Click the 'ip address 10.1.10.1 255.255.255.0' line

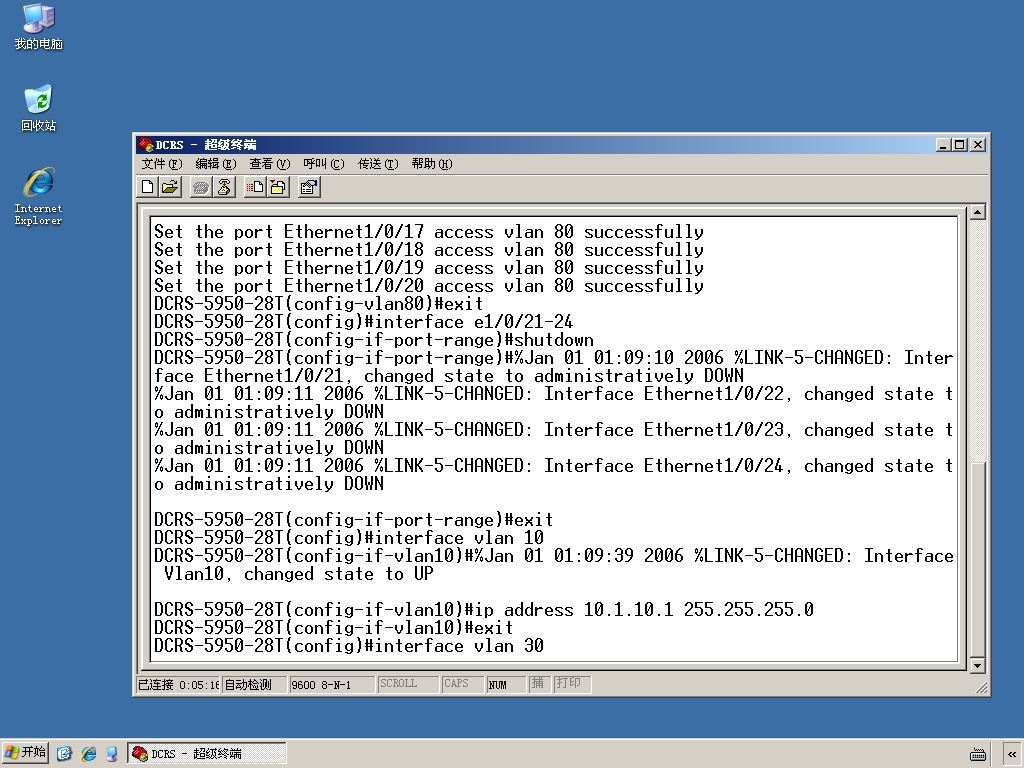484,610
